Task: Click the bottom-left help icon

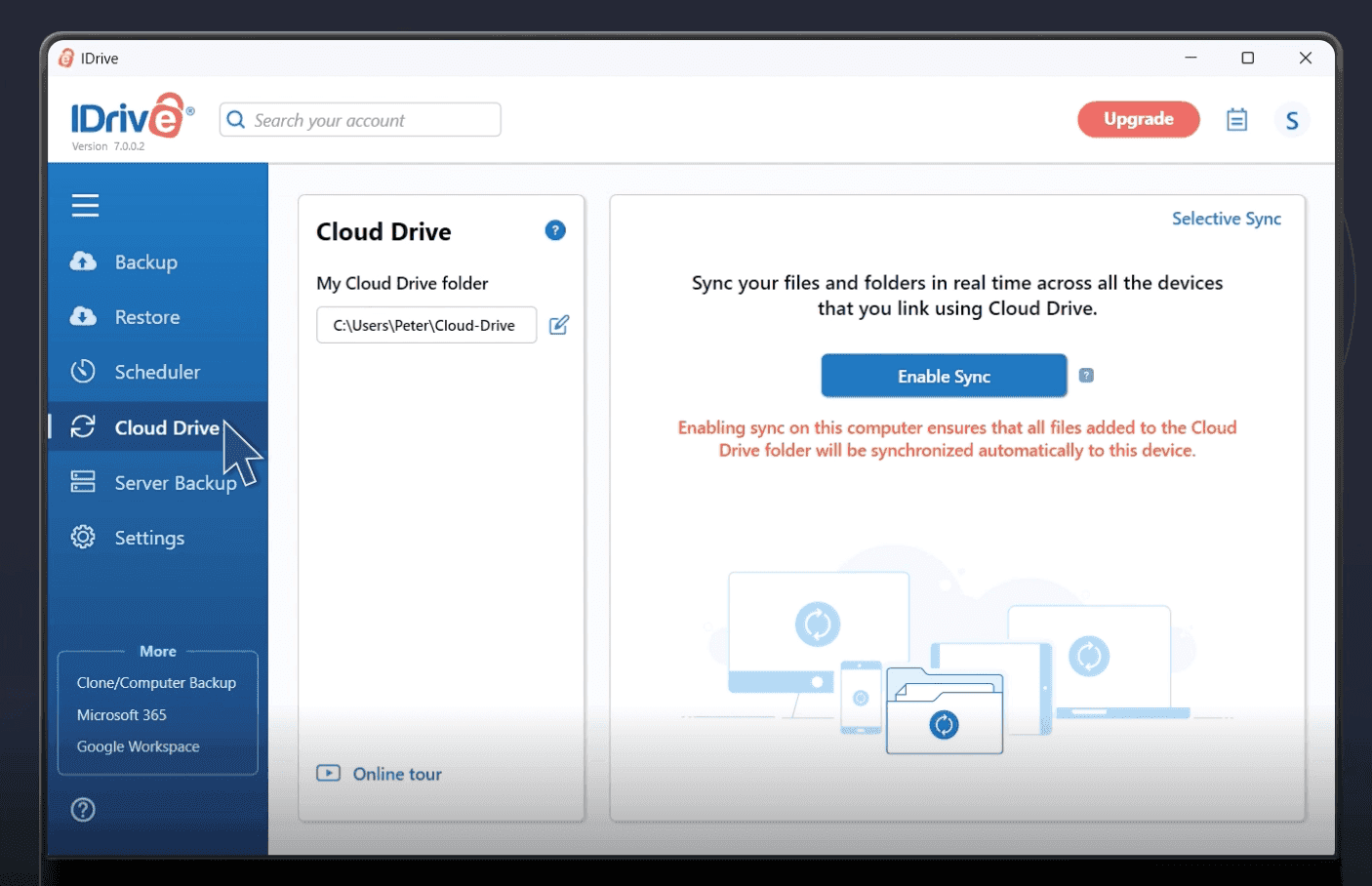Action: (x=83, y=809)
